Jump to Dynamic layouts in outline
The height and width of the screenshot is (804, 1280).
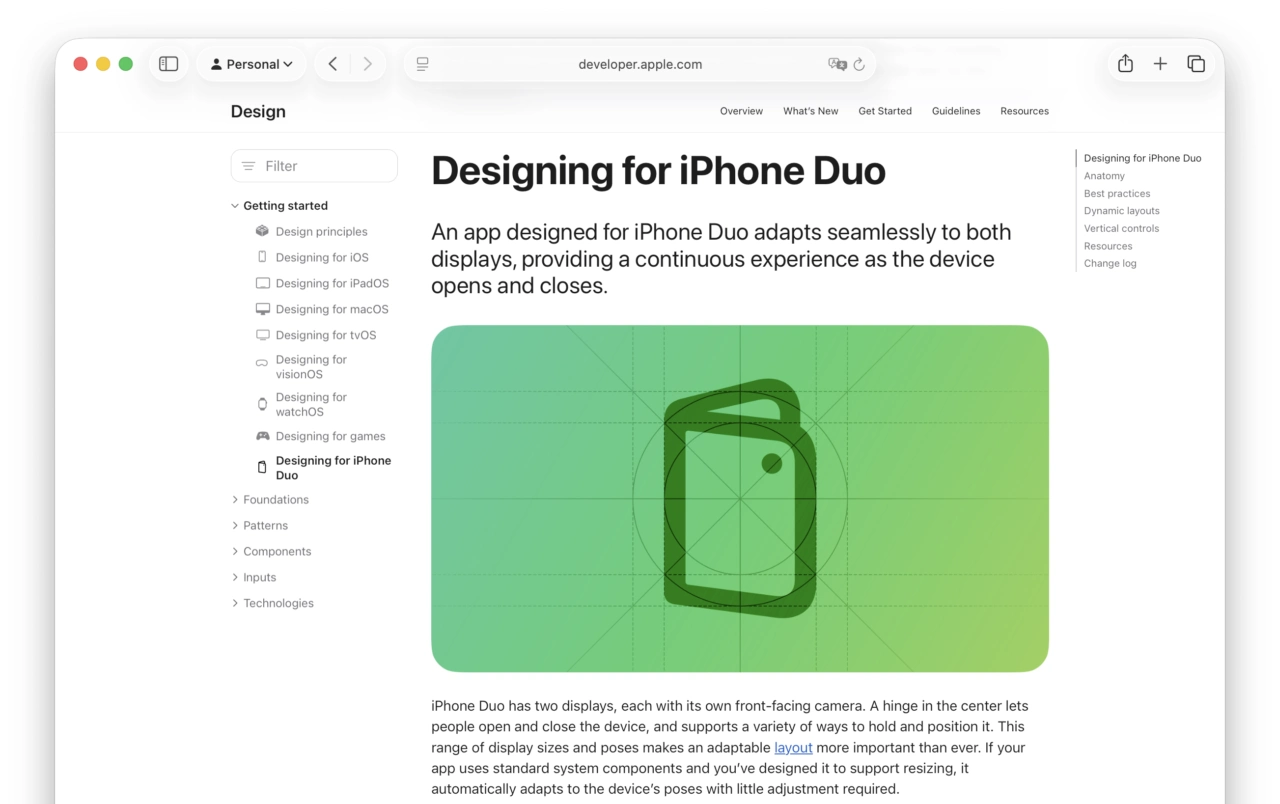tap(1122, 211)
